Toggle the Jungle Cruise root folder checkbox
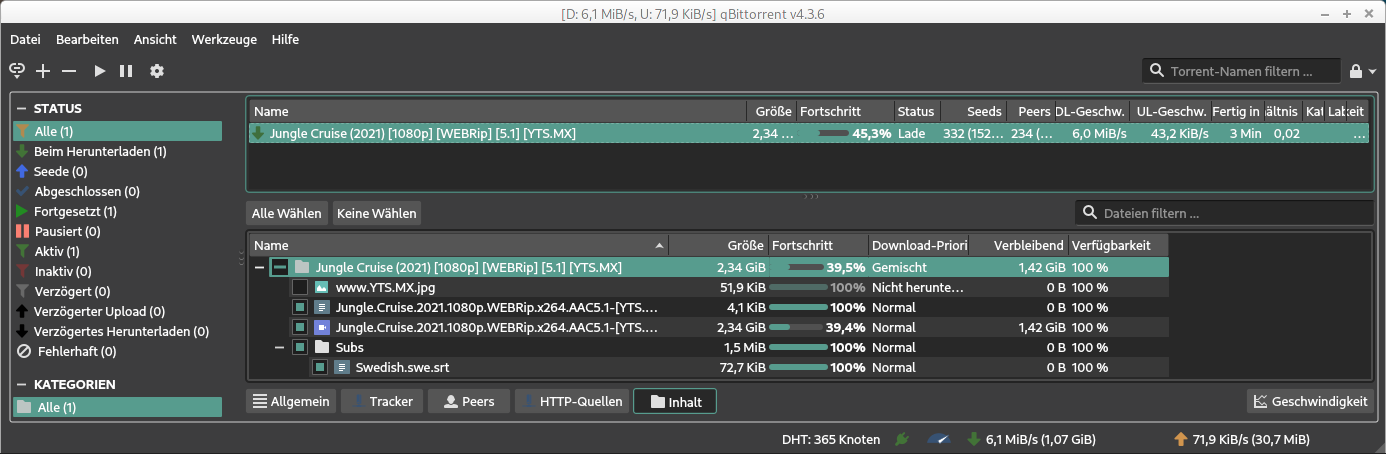This screenshot has height=454, width=1386. [x=280, y=267]
